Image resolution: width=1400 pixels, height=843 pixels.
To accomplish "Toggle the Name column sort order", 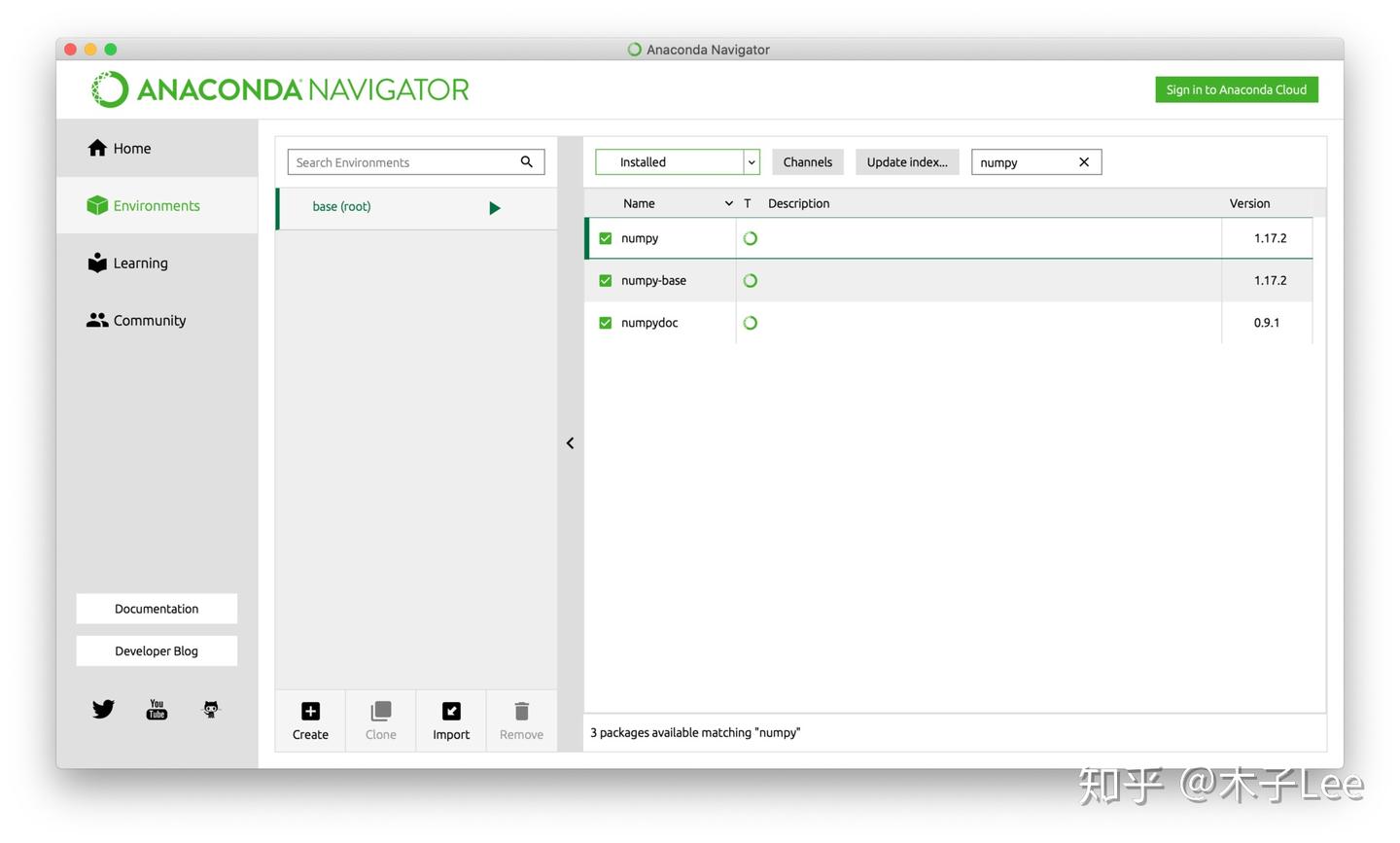I will (729, 203).
